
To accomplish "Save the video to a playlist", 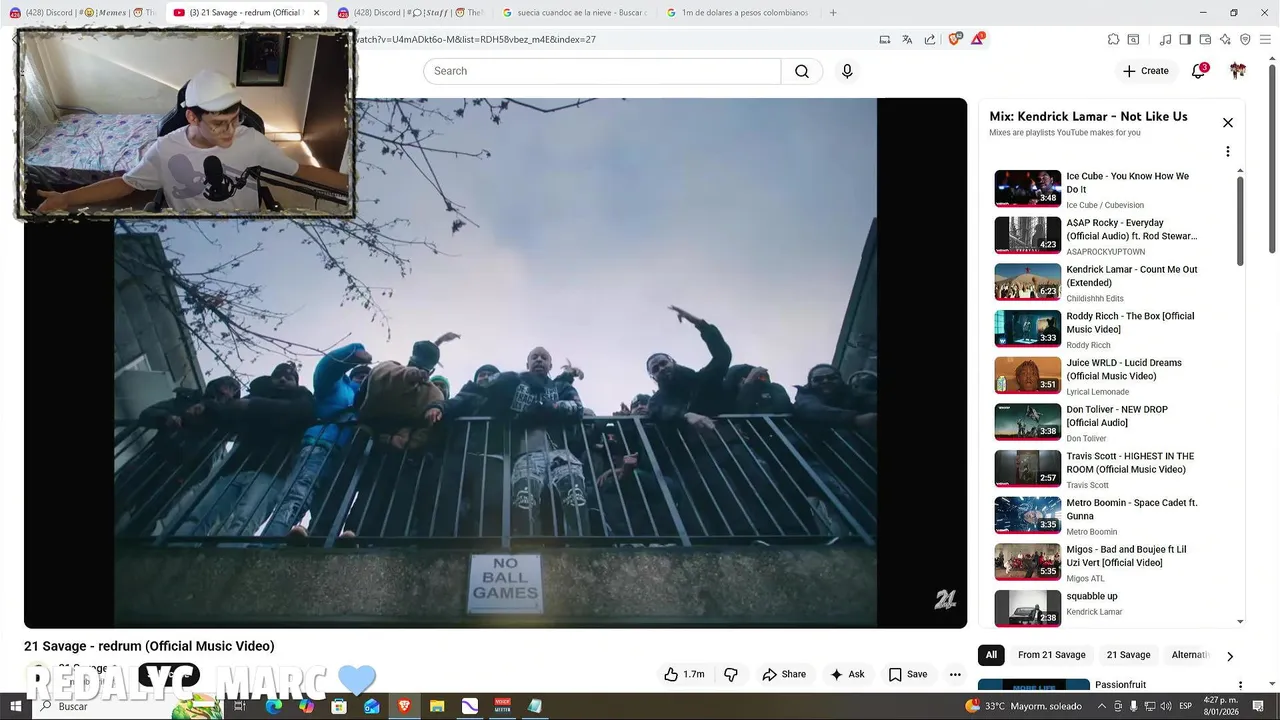I will 908,674.
